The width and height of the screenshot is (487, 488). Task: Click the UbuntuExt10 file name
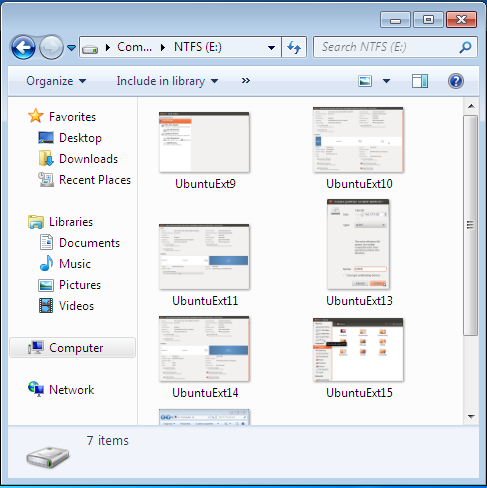coord(359,184)
